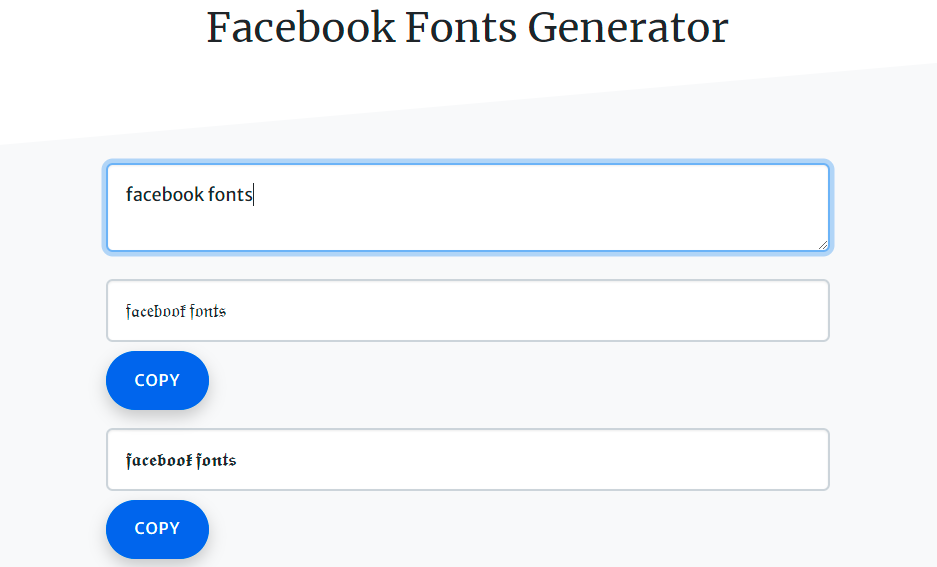Click the word Facebook in the title
This screenshot has height=567, width=937.
point(301,27)
